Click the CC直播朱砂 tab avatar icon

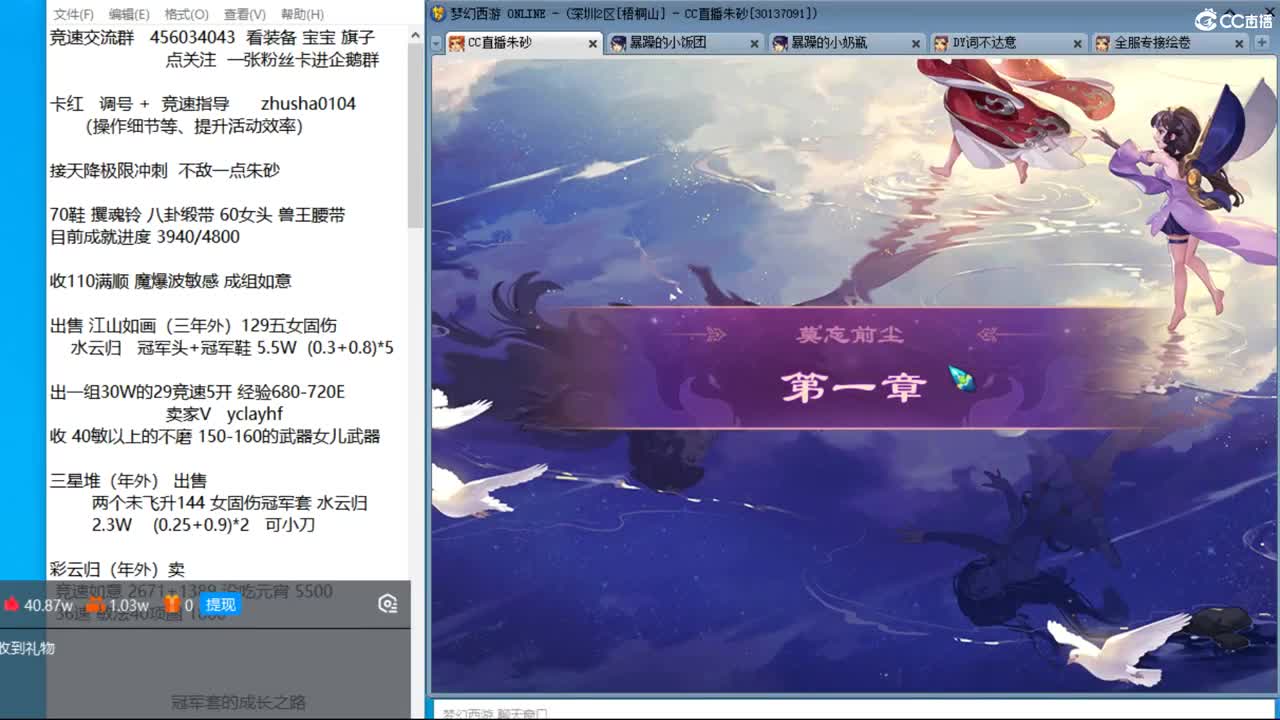[x=456, y=43]
